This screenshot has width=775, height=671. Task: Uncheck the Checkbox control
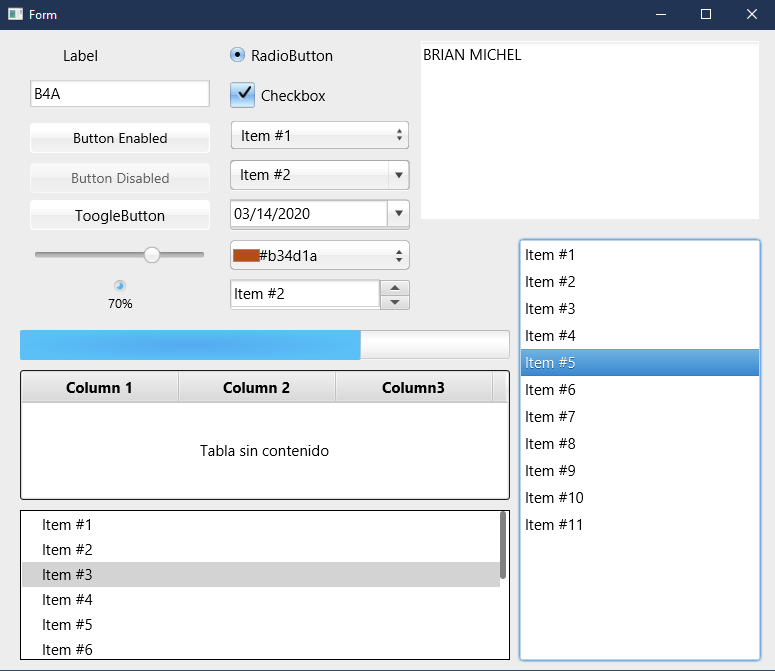tap(242, 95)
